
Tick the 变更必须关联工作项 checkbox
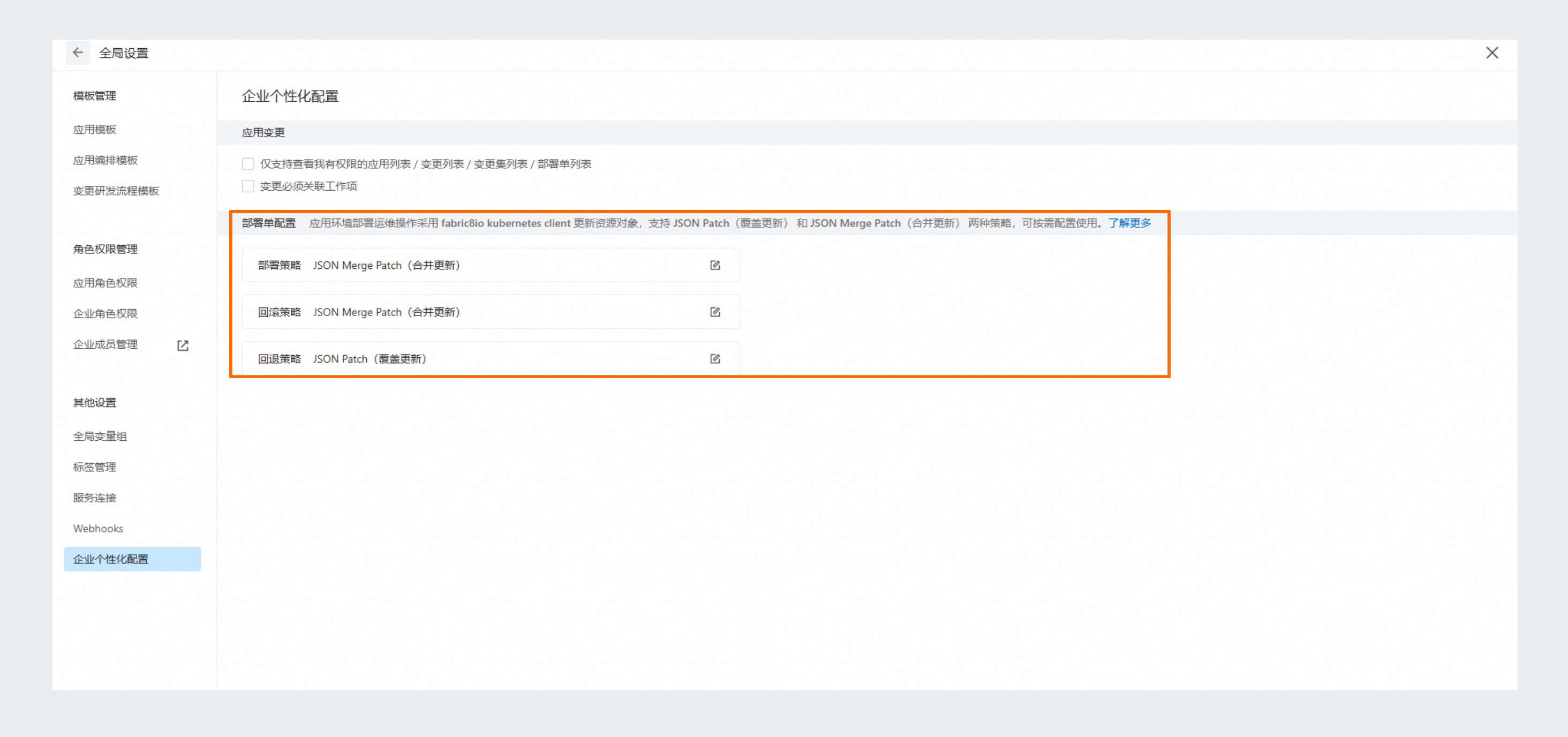point(248,186)
